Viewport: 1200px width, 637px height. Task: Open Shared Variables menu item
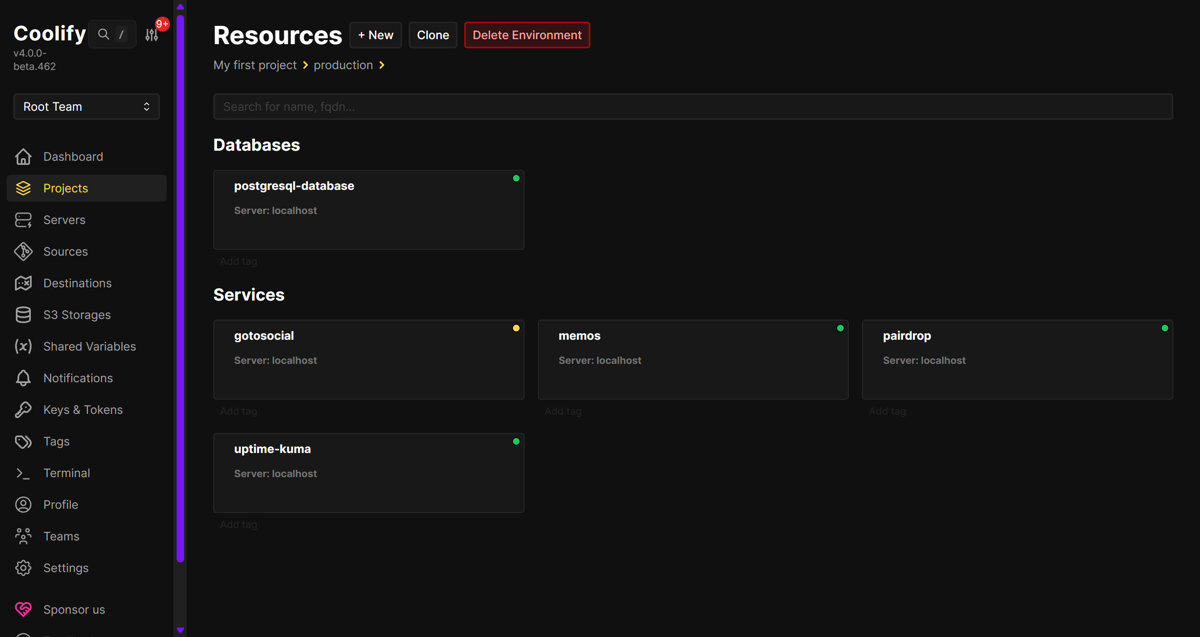89,347
